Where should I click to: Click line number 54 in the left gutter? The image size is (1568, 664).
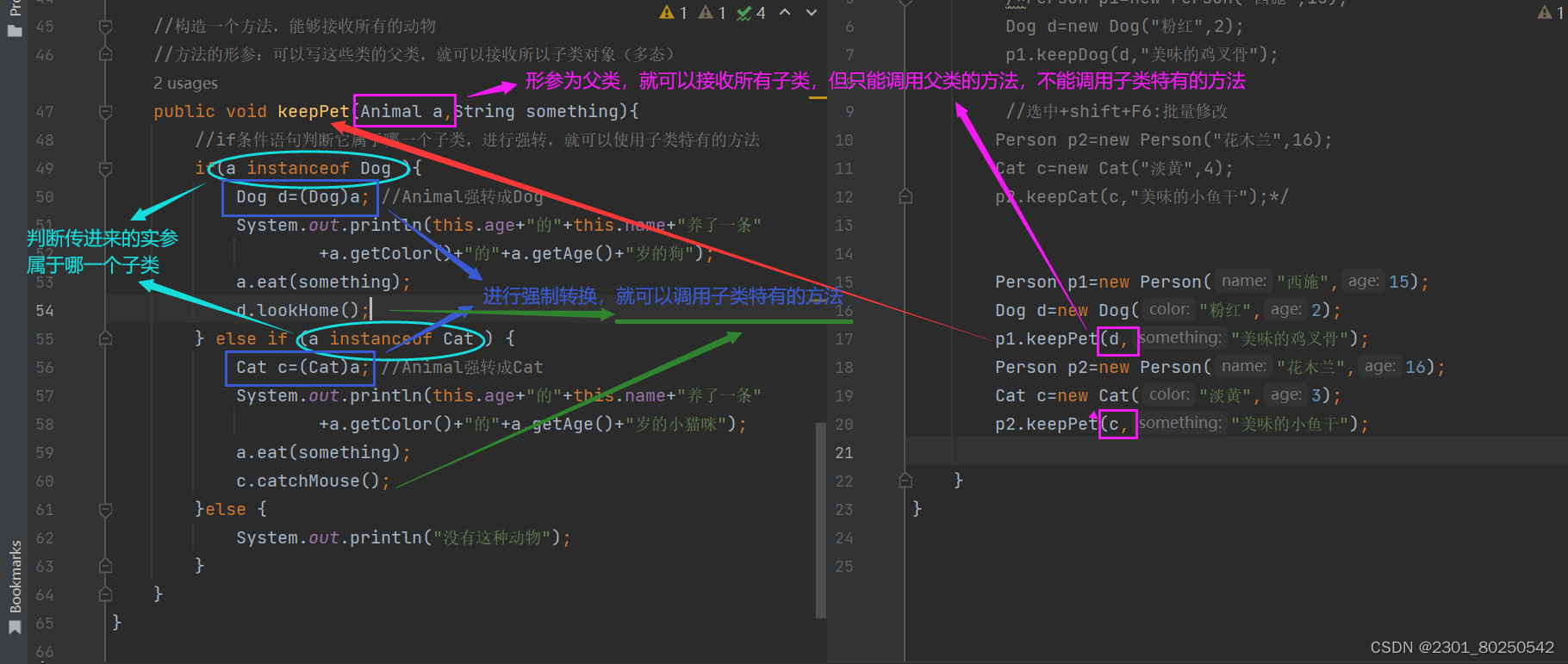point(45,311)
